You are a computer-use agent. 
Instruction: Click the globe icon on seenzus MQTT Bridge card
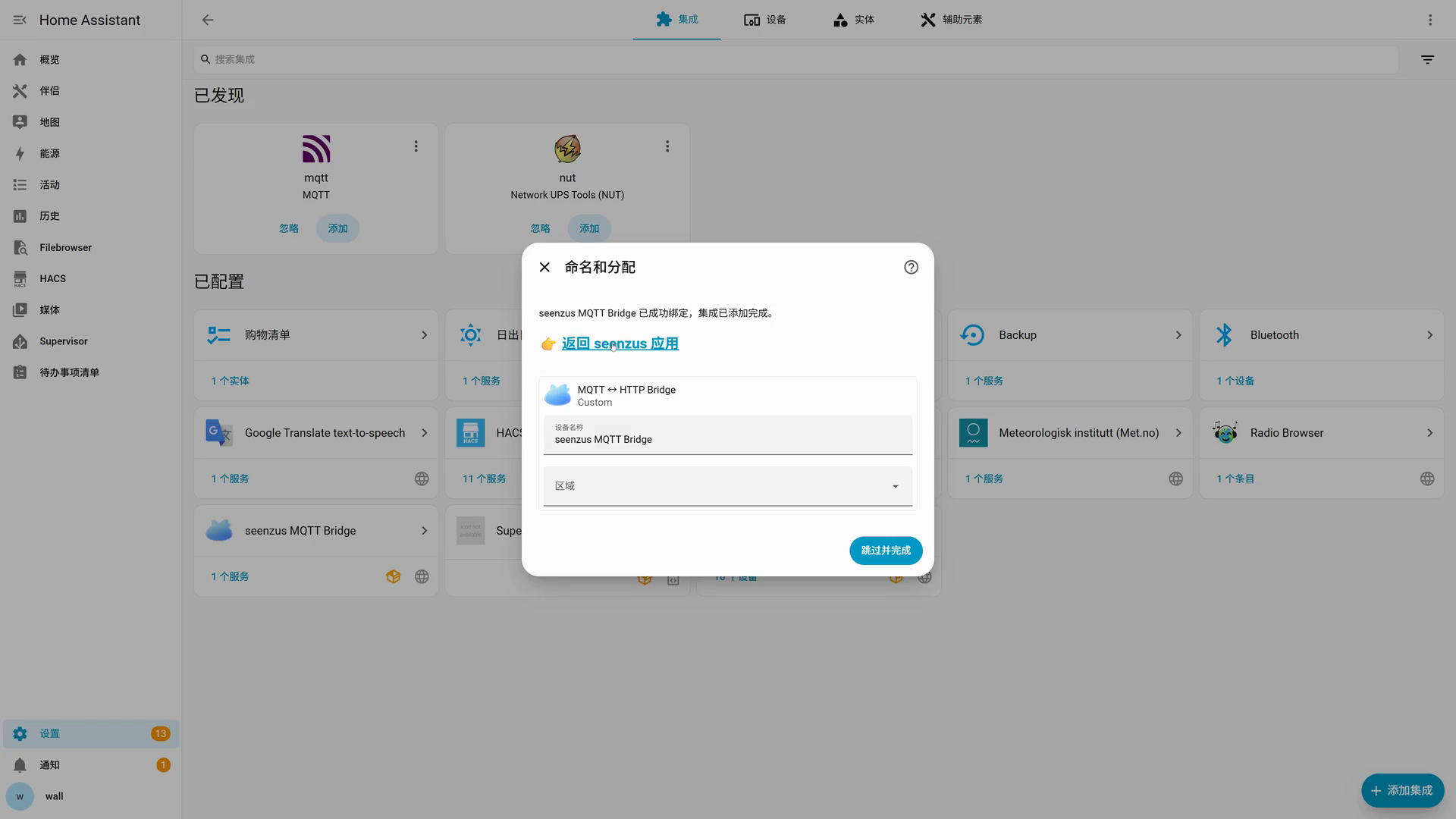click(422, 576)
